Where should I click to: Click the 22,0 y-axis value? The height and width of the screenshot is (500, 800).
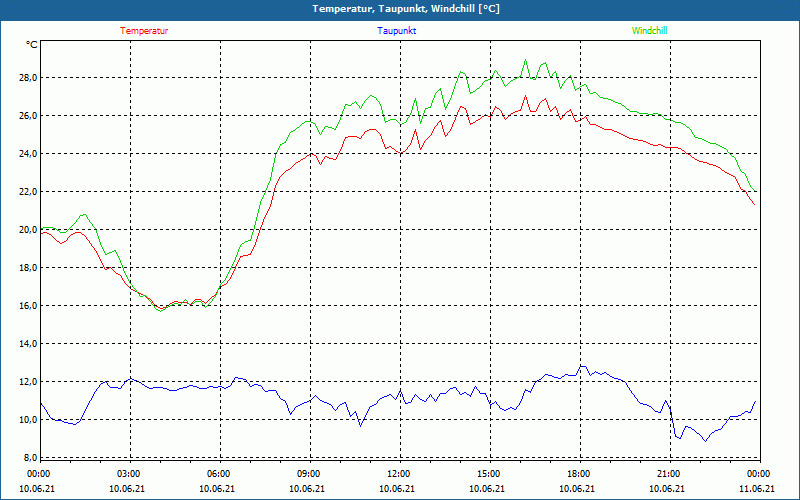pos(29,192)
